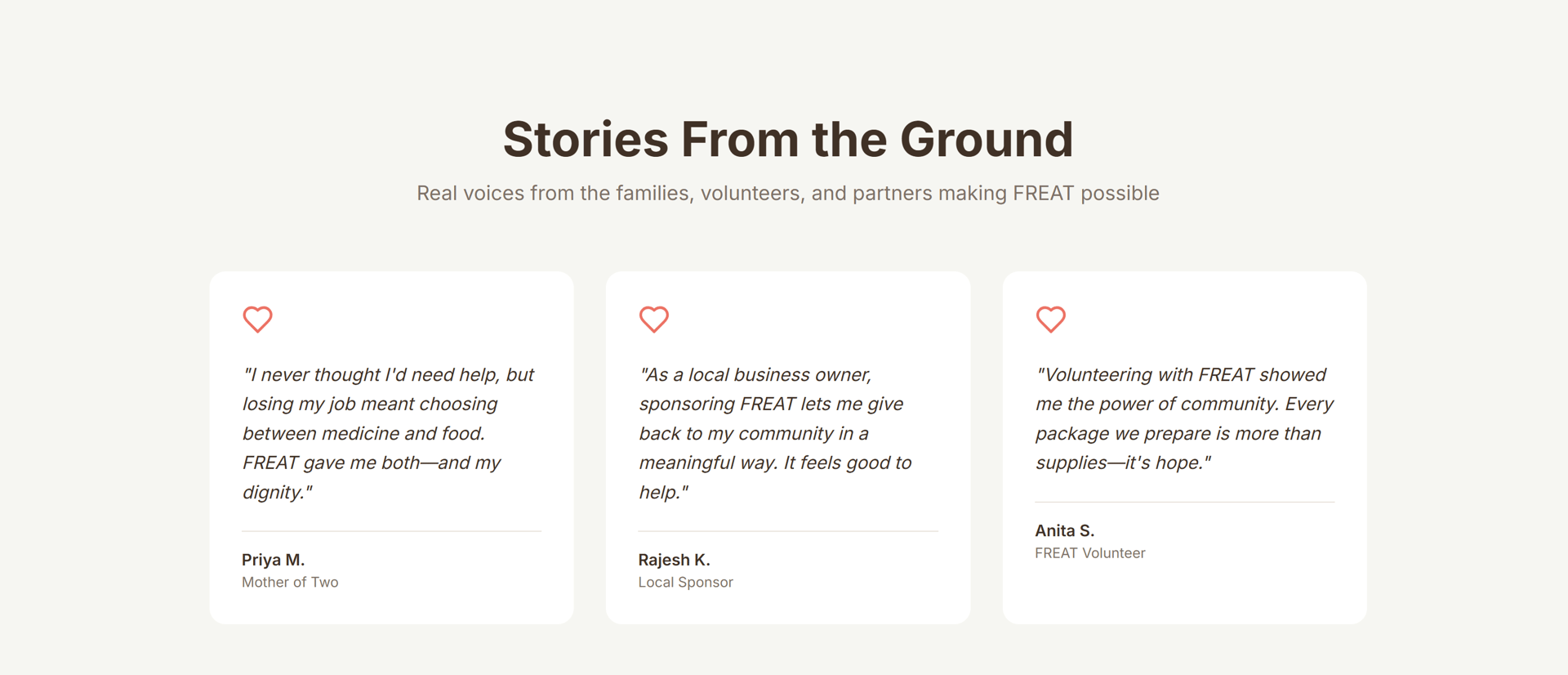Click the name Priya M.

tap(273, 560)
